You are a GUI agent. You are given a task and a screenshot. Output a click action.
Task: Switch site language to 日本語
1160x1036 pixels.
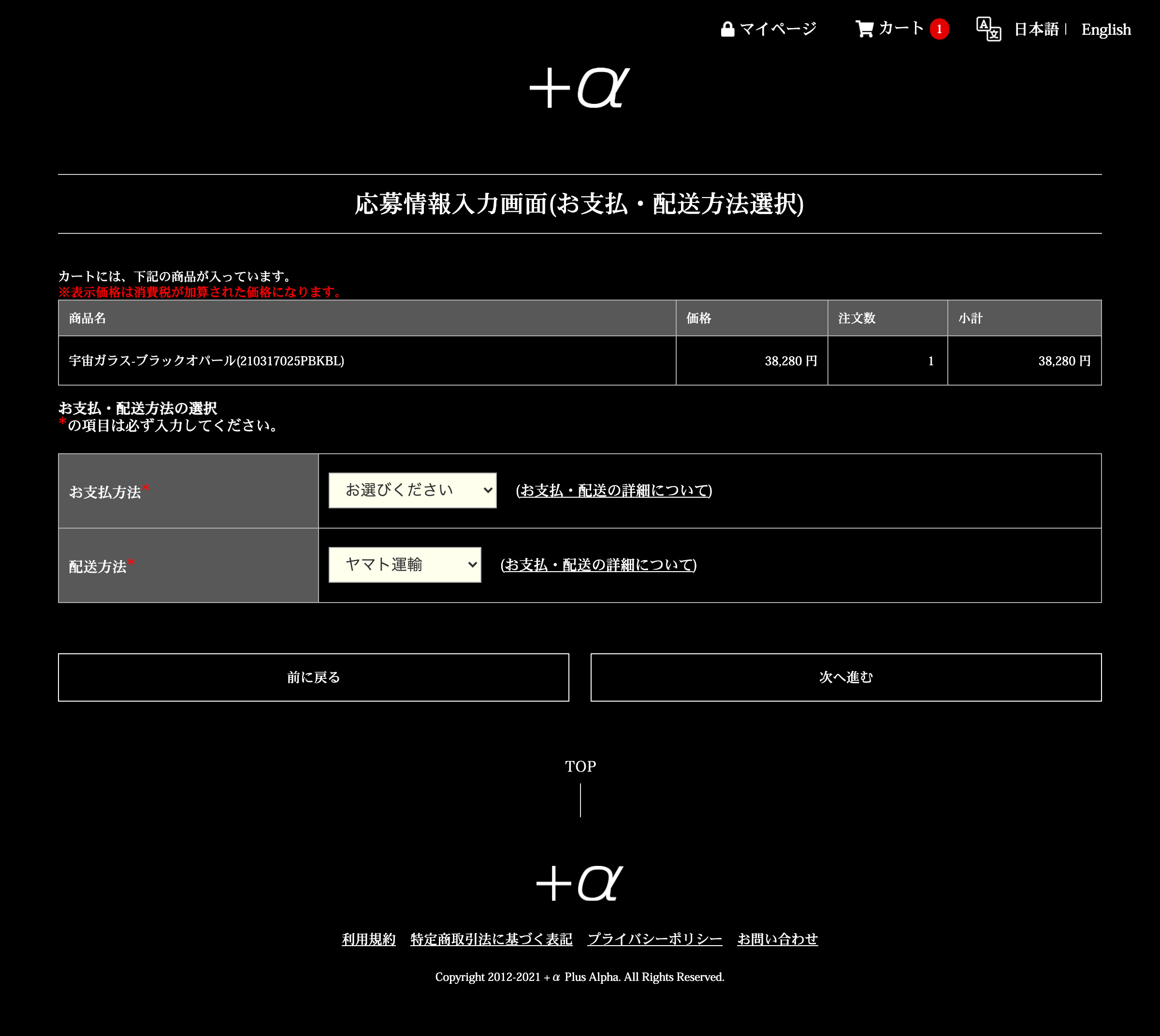(1037, 29)
